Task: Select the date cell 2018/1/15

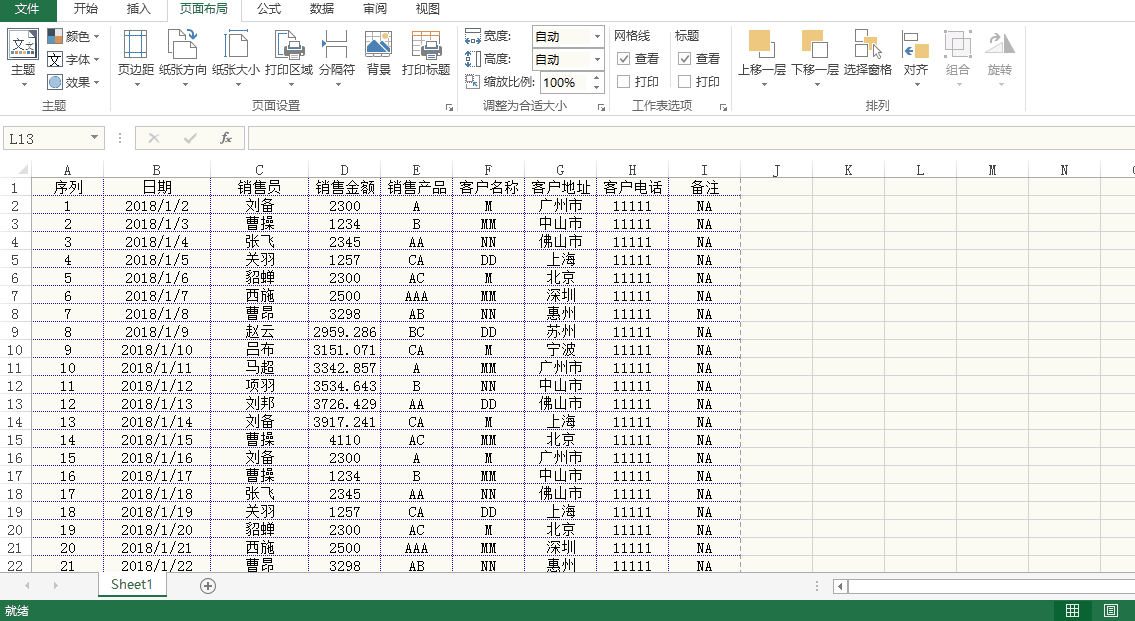Action: tap(157, 440)
